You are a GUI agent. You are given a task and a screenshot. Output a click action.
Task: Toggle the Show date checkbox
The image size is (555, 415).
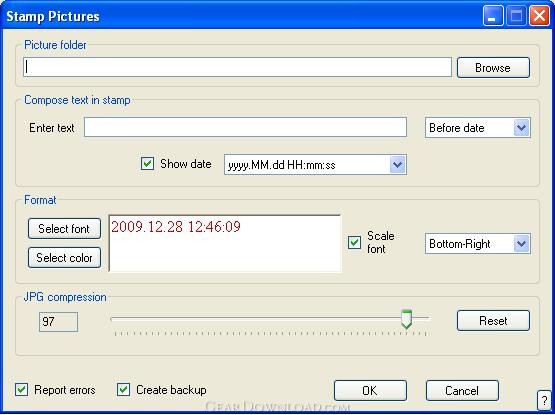coord(147,164)
